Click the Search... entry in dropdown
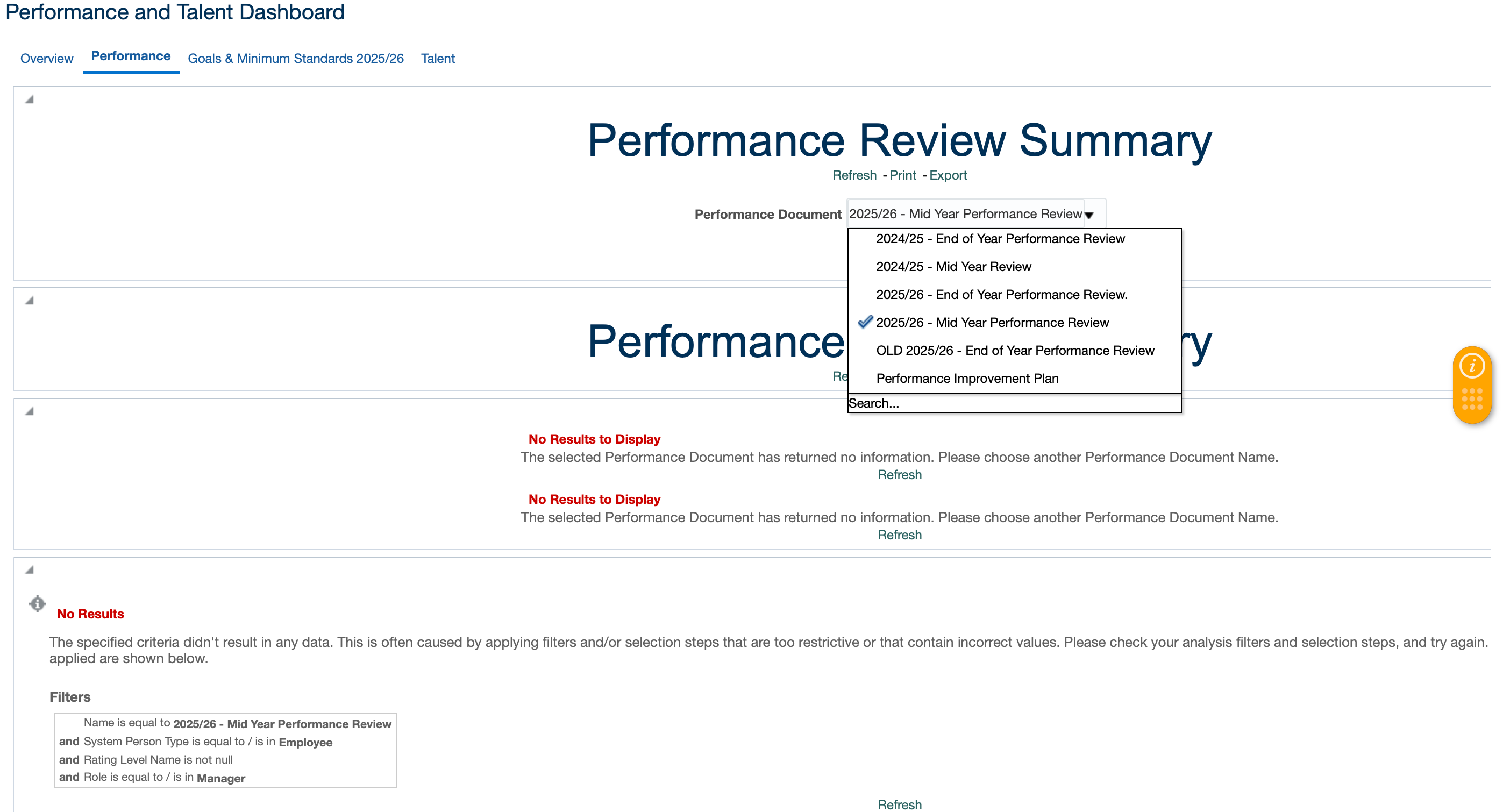The height and width of the screenshot is (812, 1510). [x=1014, y=403]
